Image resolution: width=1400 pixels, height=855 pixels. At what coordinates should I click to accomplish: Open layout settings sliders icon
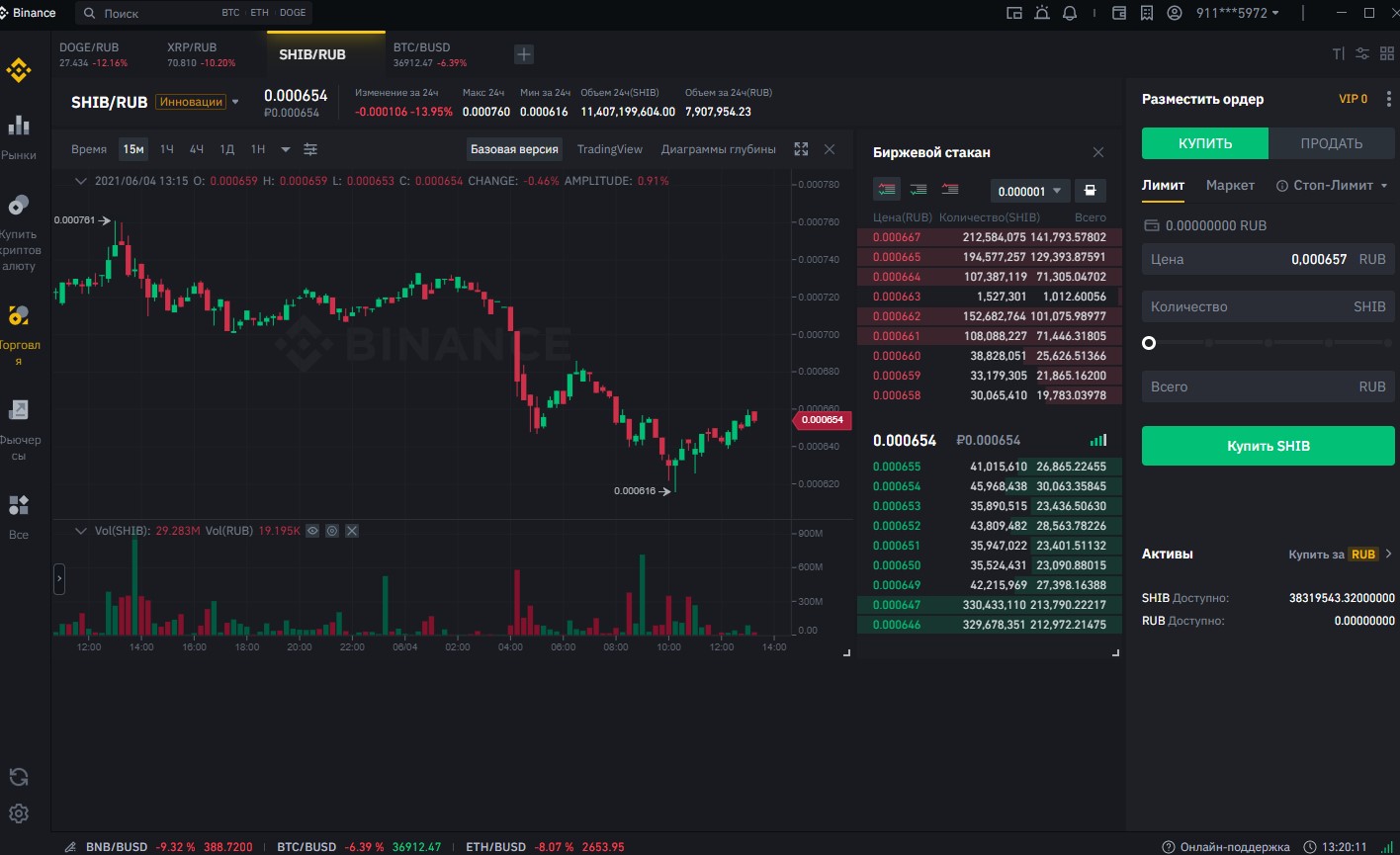[1362, 53]
